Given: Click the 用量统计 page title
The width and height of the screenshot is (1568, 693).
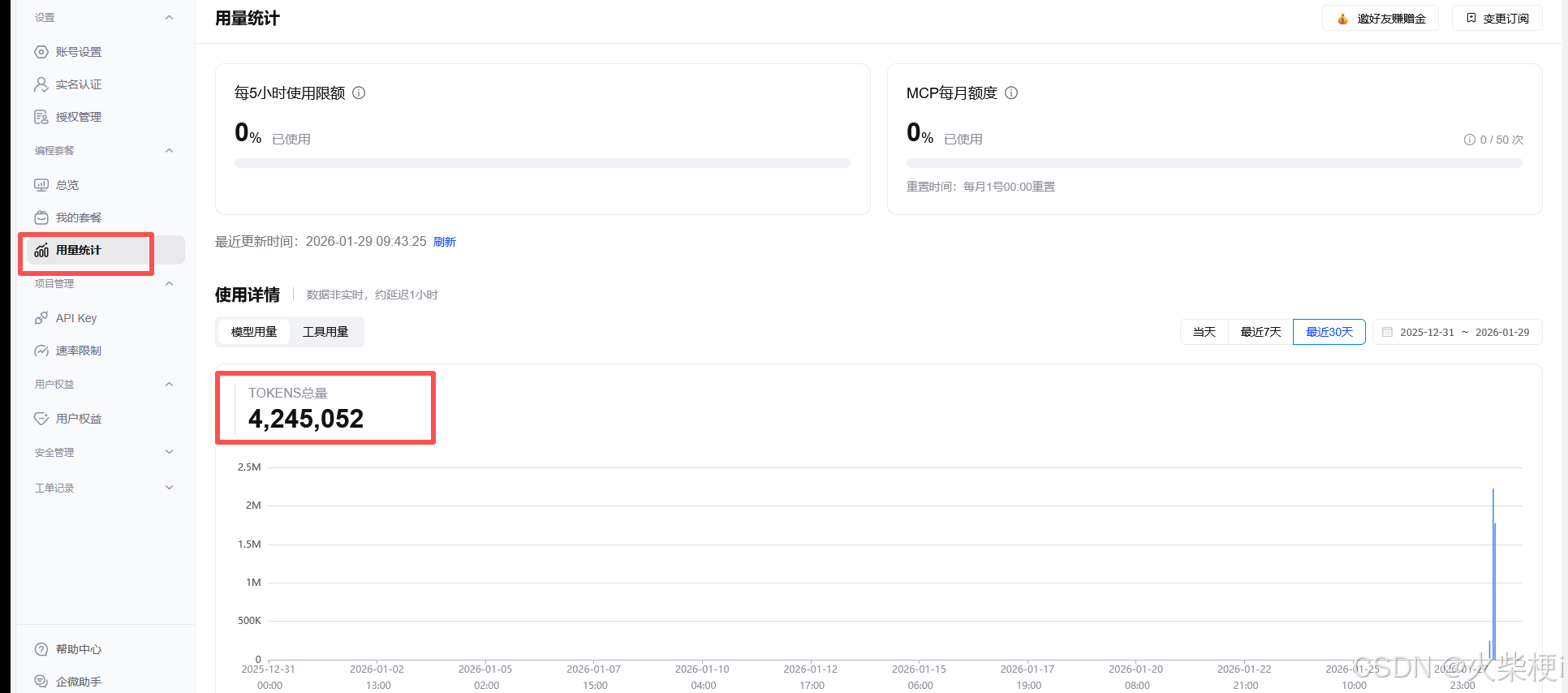Looking at the screenshot, I should (247, 19).
